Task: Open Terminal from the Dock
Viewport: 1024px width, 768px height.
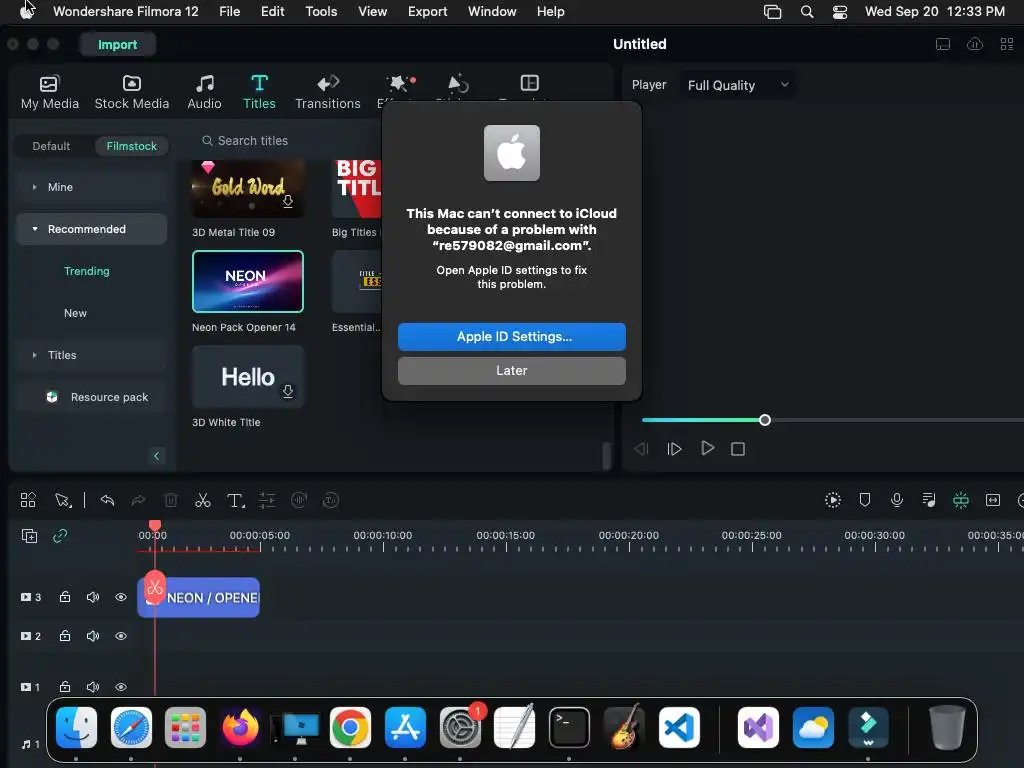Action: click(x=569, y=728)
